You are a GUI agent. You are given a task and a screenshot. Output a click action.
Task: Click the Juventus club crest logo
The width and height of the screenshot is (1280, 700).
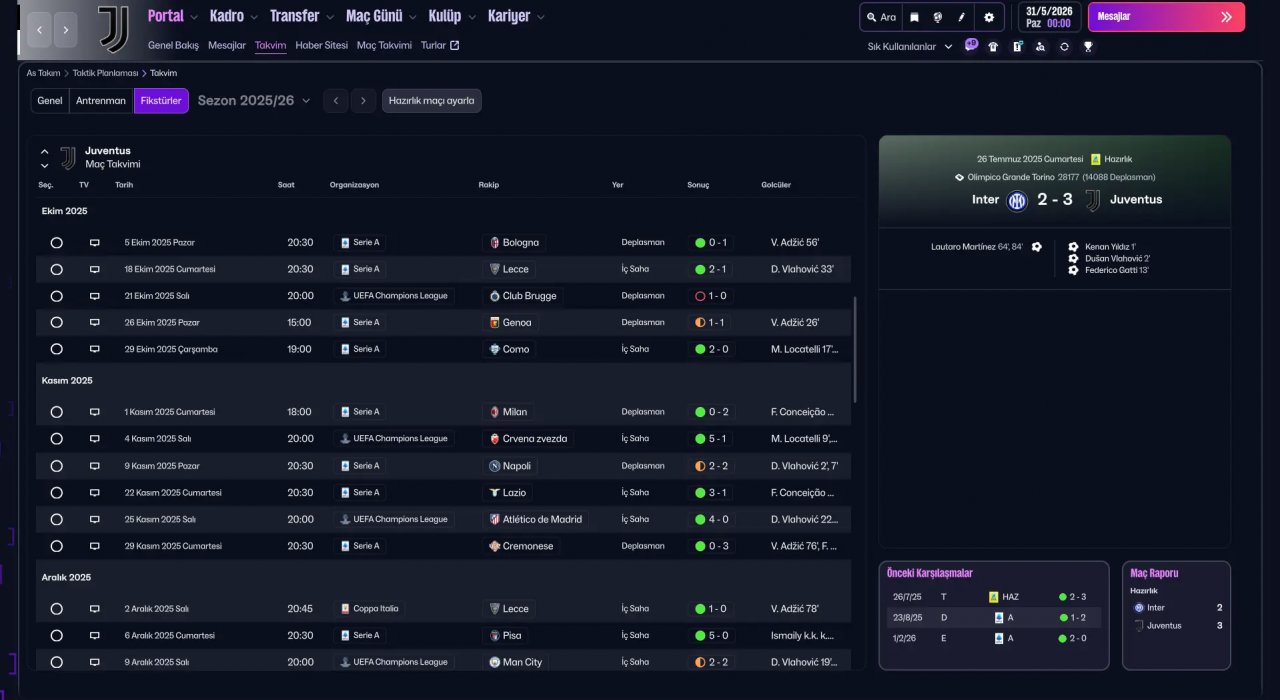click(113, 28)
